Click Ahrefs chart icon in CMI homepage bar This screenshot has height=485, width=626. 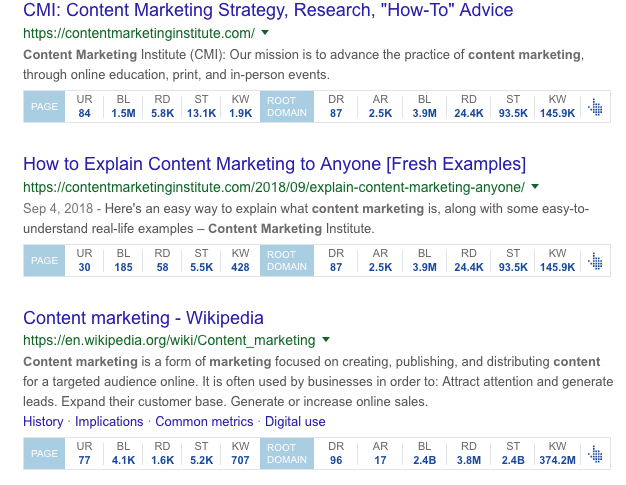coord(595,107)
